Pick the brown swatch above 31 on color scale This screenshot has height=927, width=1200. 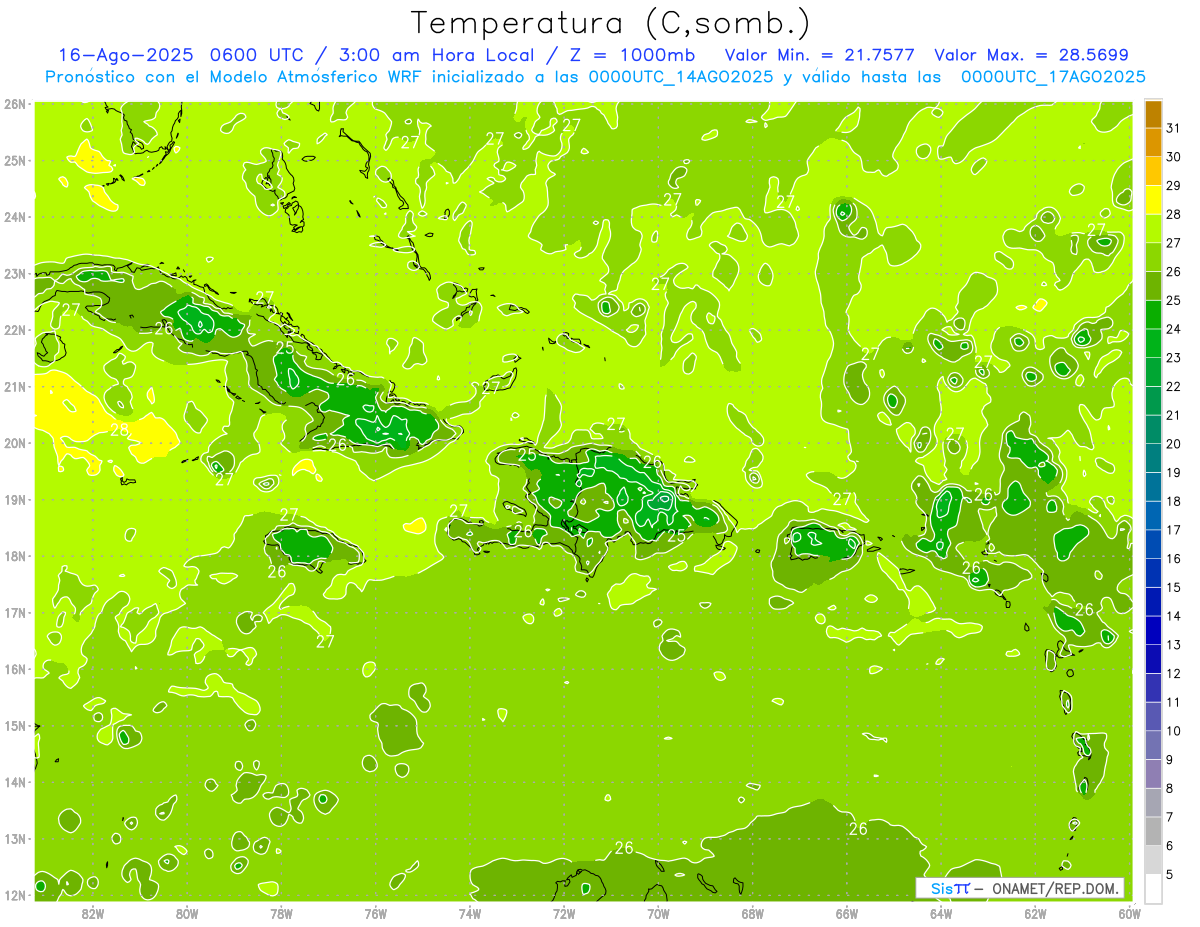tap(1153, 114)
